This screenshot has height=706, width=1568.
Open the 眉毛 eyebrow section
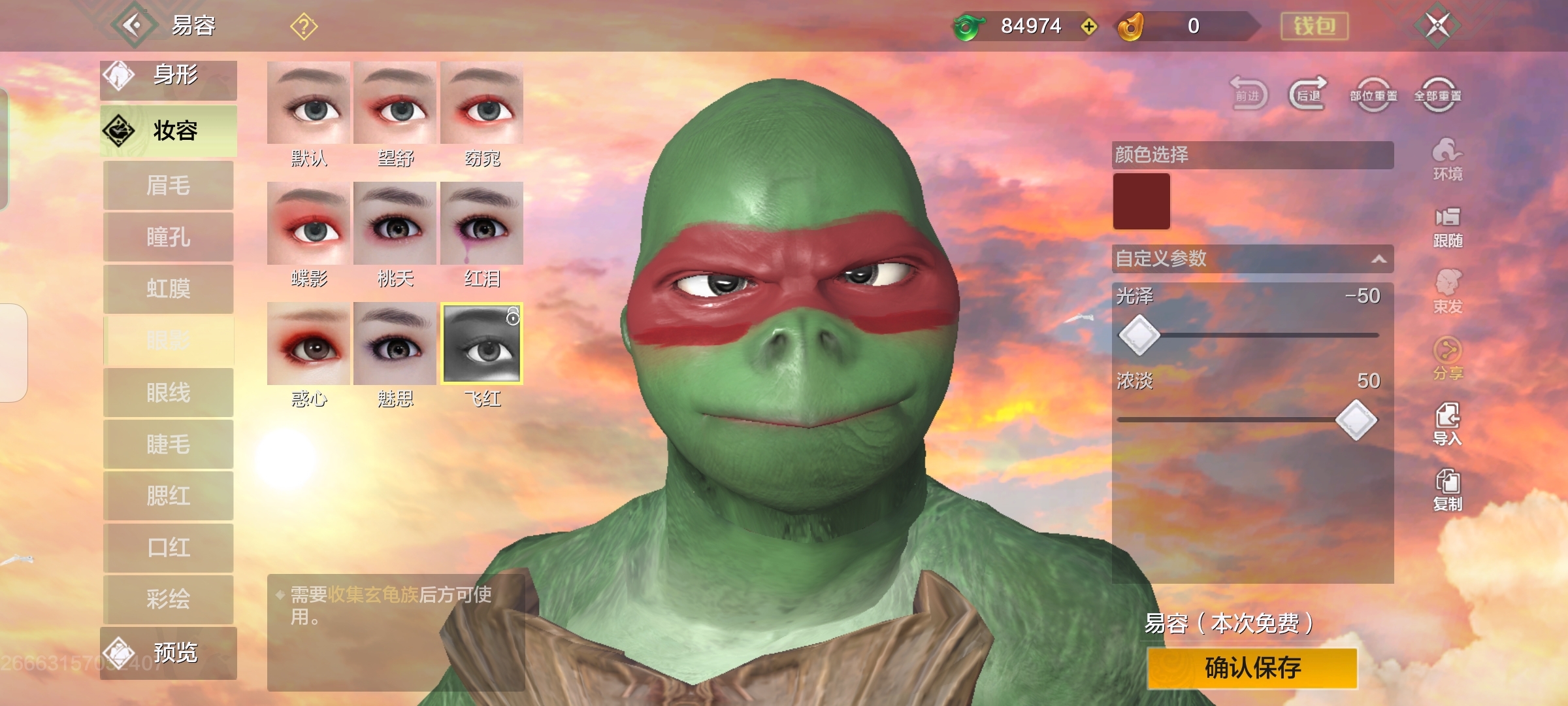click(169, 186)
